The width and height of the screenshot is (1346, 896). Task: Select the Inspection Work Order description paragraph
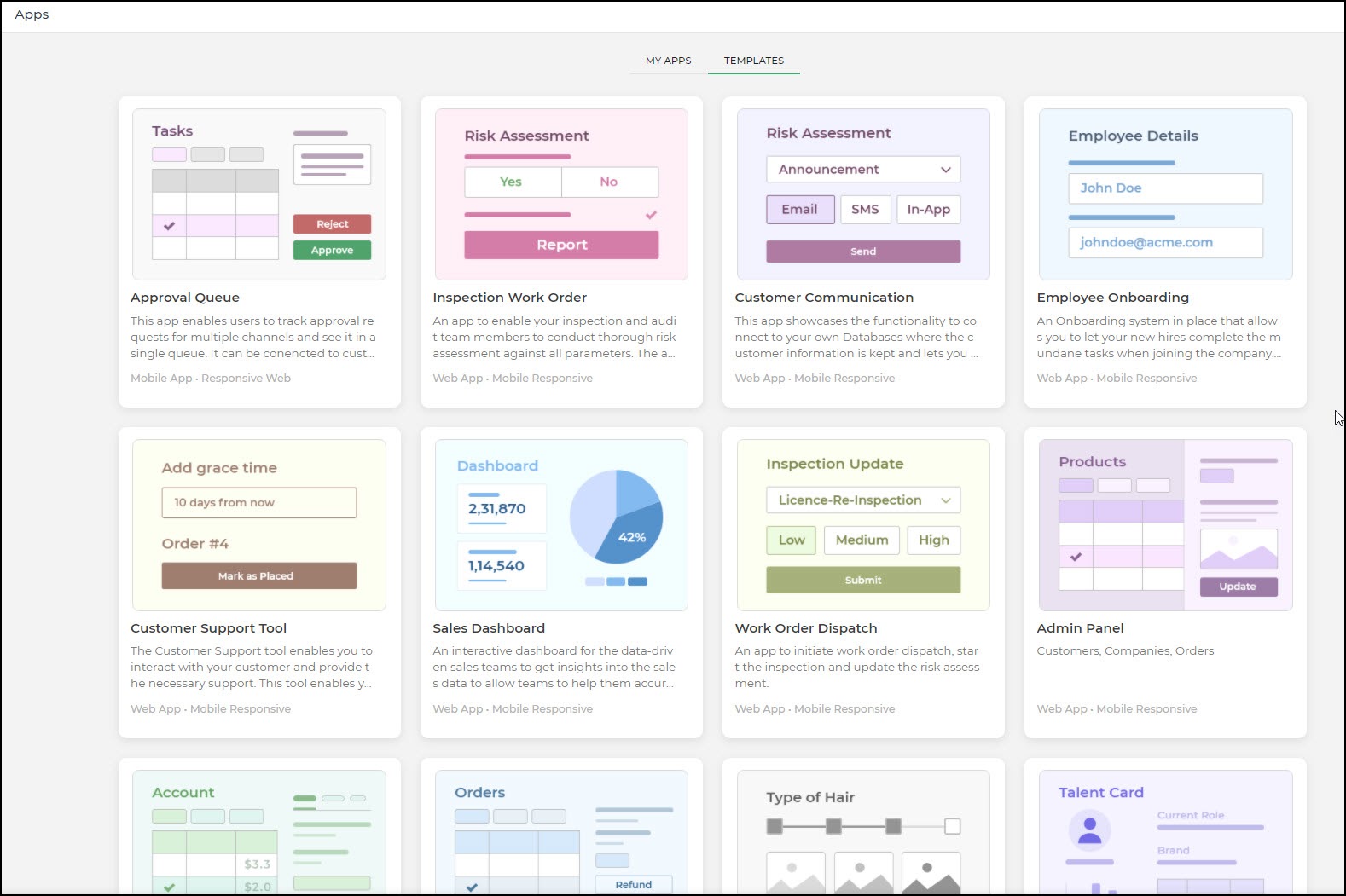[x=554, y=337]
